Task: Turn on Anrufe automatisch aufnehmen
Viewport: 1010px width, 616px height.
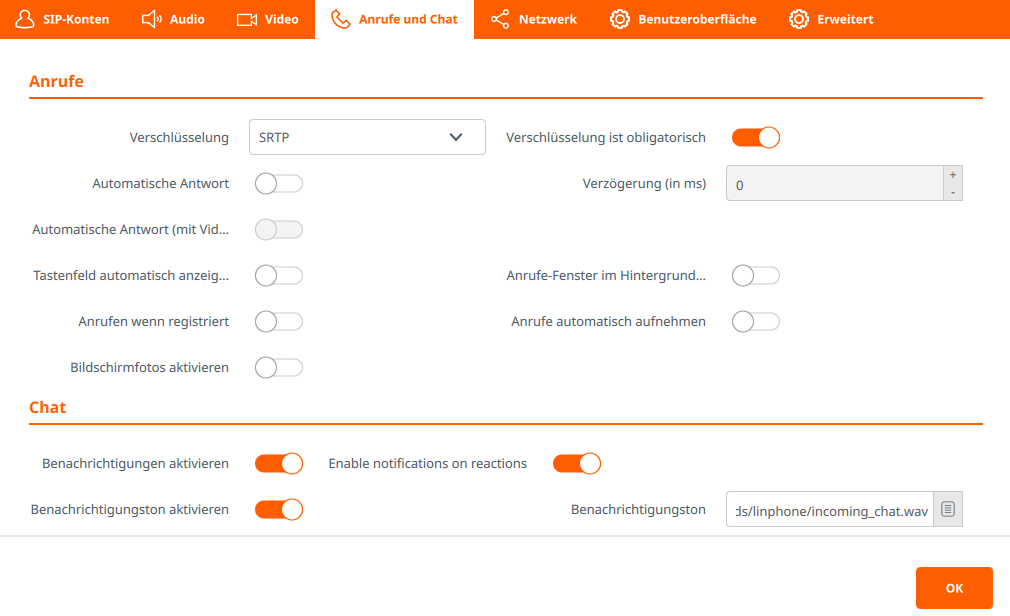Action: (756, 322)
